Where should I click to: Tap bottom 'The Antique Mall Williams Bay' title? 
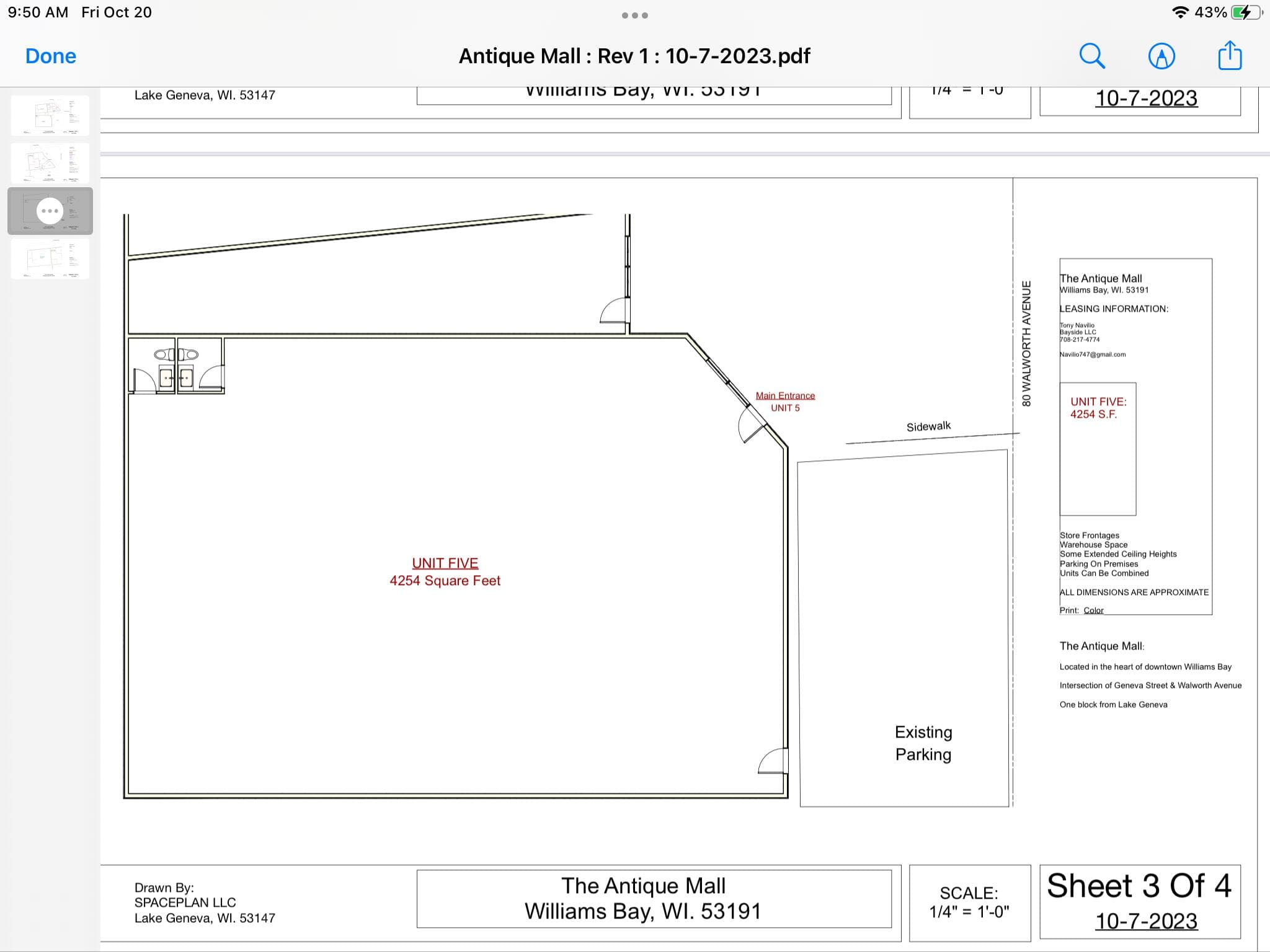click(x=643, y=899)
